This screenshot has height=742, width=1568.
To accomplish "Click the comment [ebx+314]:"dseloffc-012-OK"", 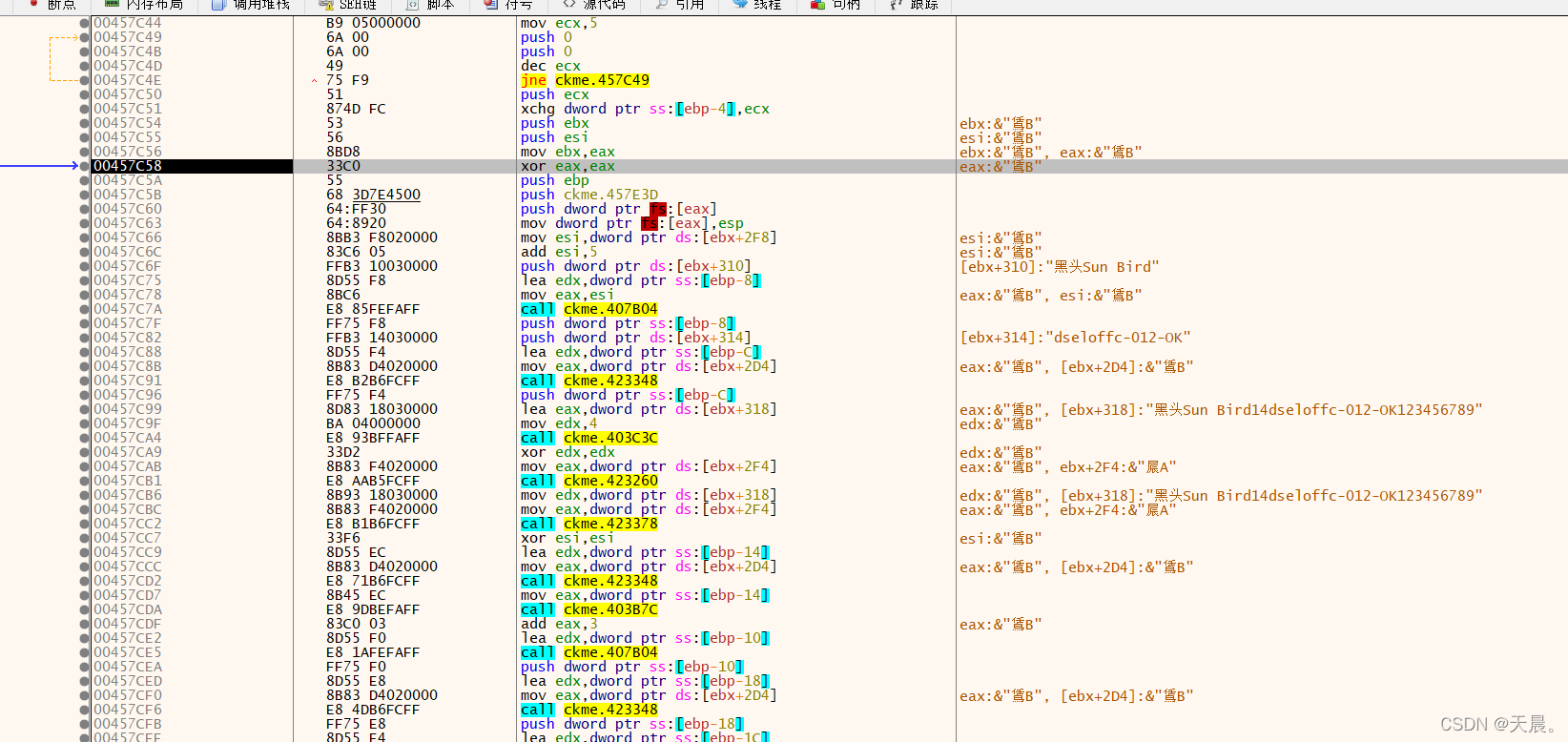I will pos(1075,338).
